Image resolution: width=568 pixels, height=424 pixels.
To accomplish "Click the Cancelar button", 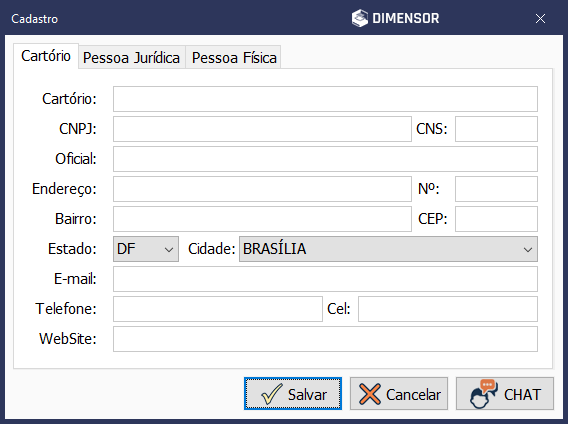I will coord(399,394).
